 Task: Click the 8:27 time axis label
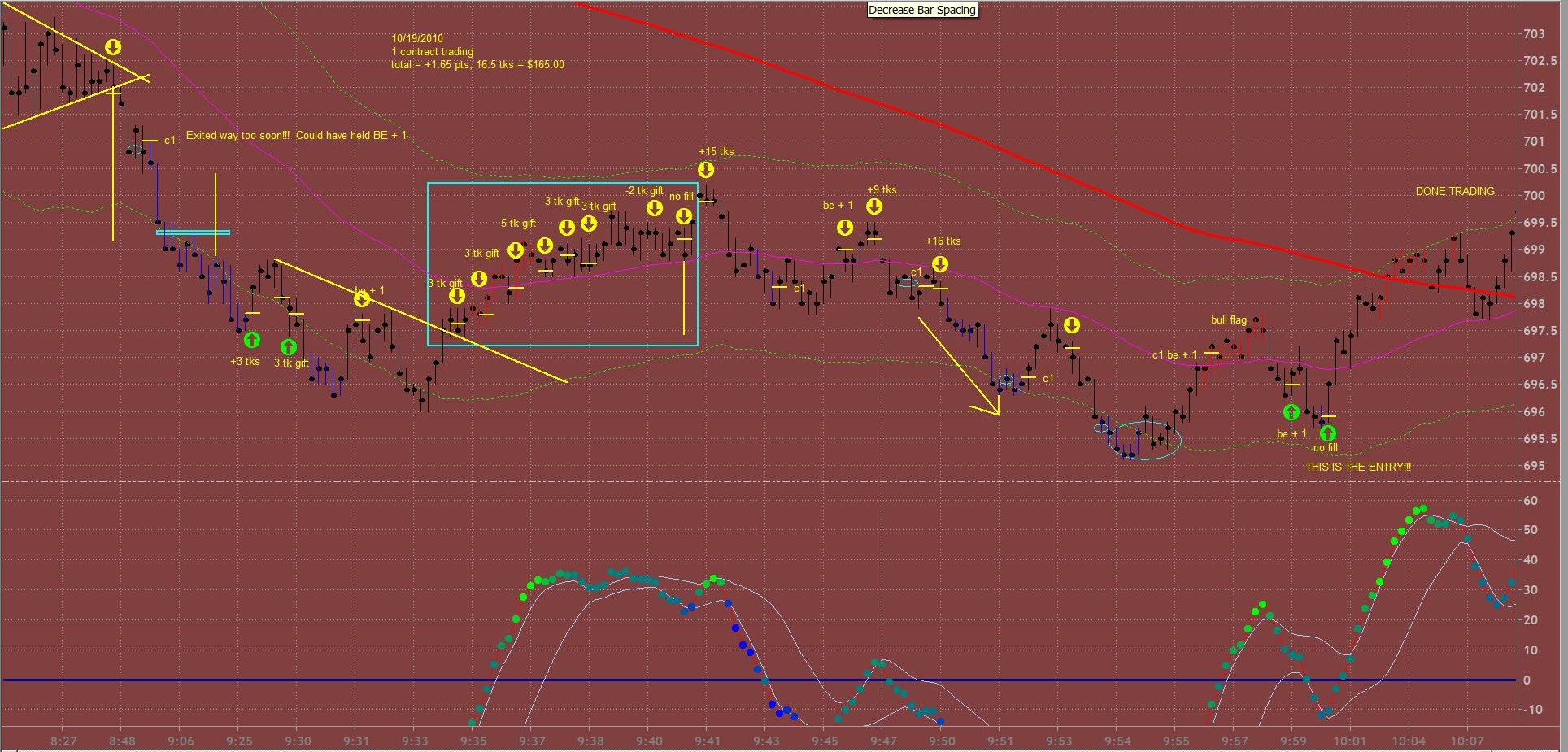[x=63, y=741]
